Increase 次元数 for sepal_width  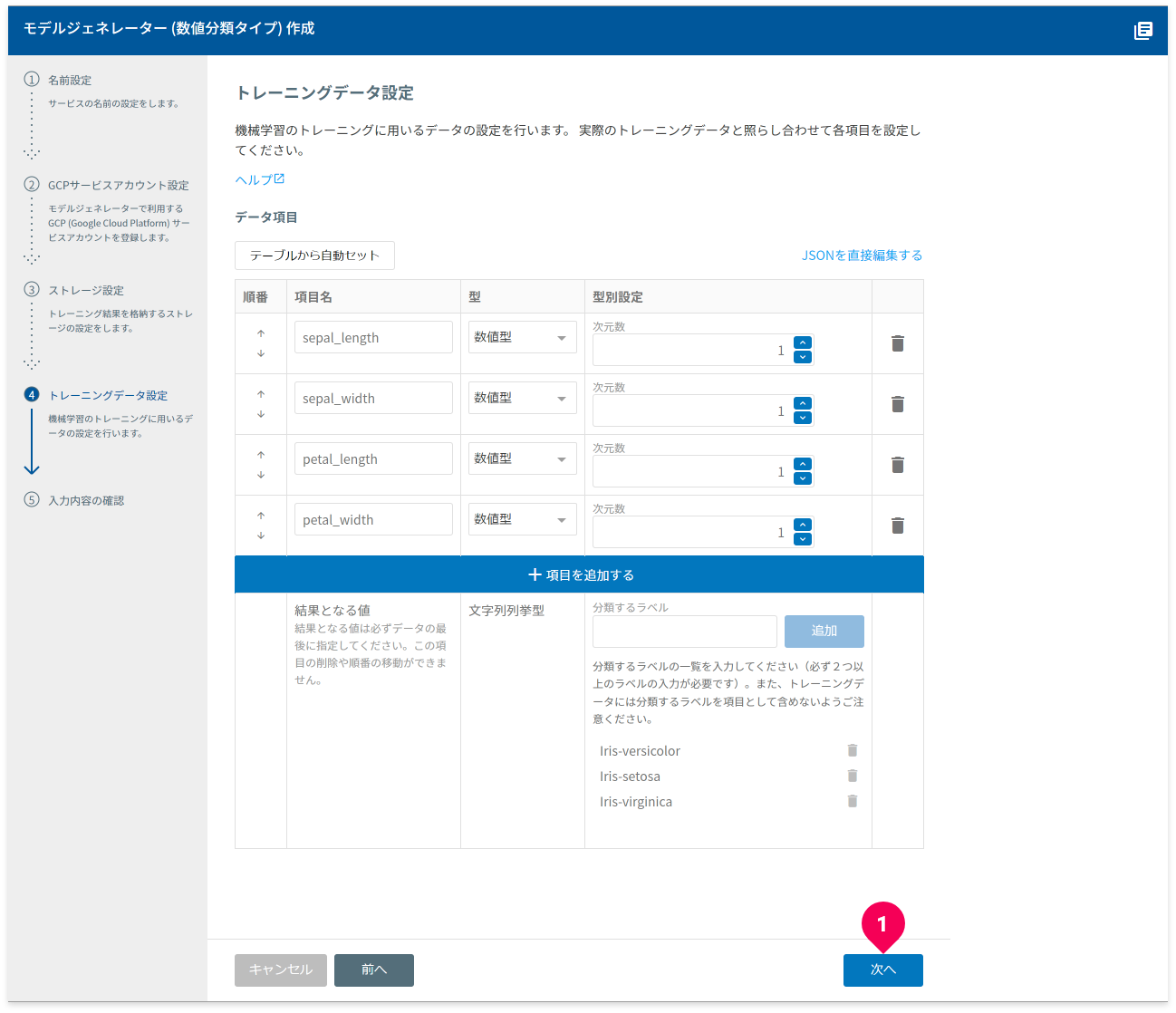(803, 403)
